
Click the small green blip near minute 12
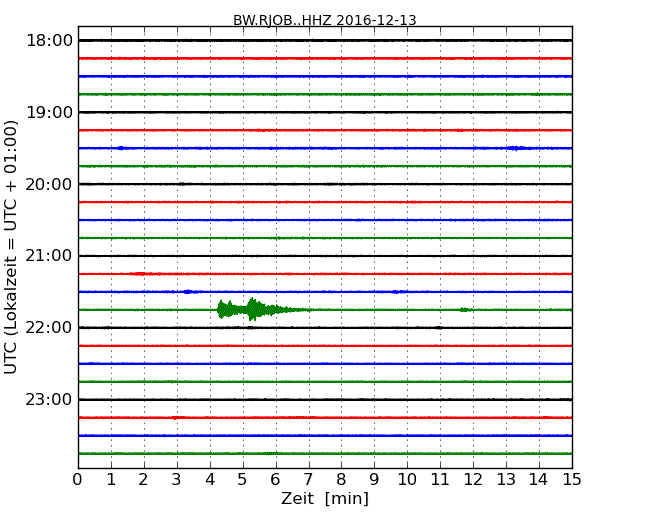coord(464,309)
